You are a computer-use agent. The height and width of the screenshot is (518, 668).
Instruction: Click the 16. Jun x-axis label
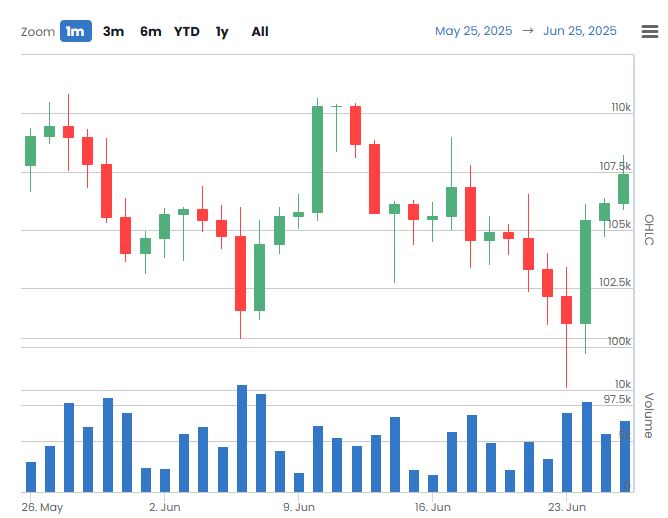[434, 507]
